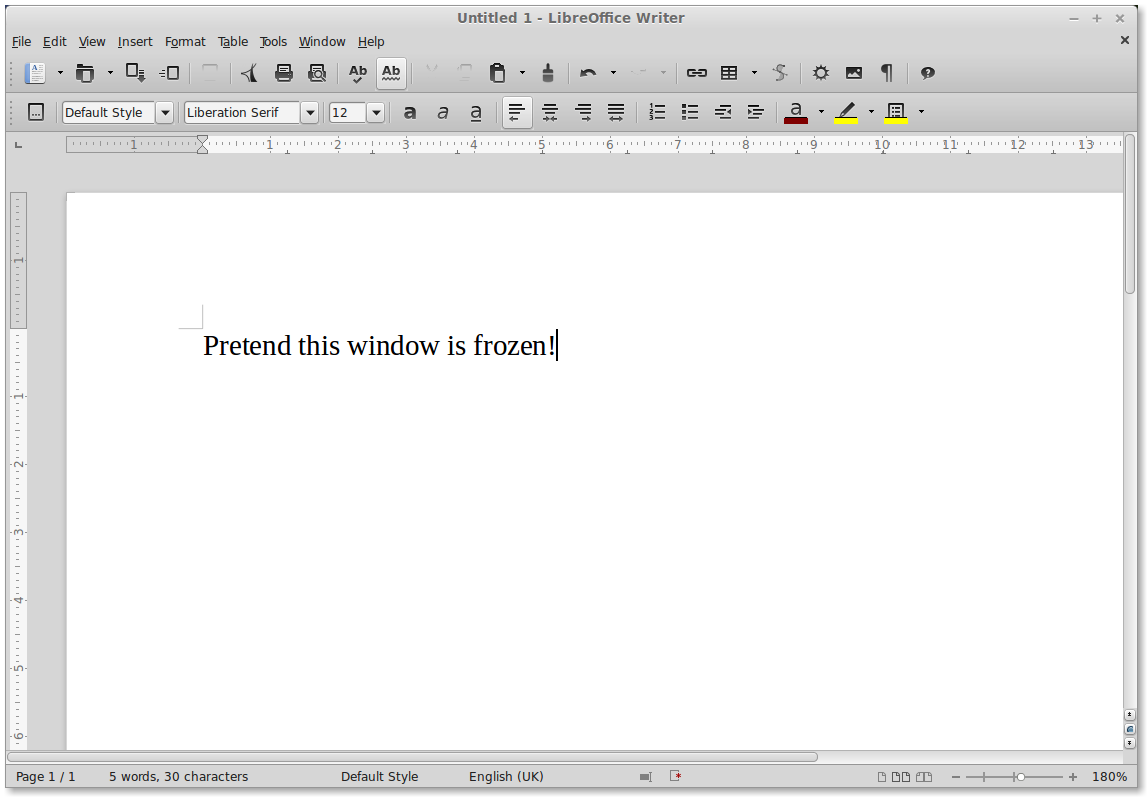This screenshot has height=797, width=1147.
Task: Export document as PDF icon
Action: click(250, 73)
